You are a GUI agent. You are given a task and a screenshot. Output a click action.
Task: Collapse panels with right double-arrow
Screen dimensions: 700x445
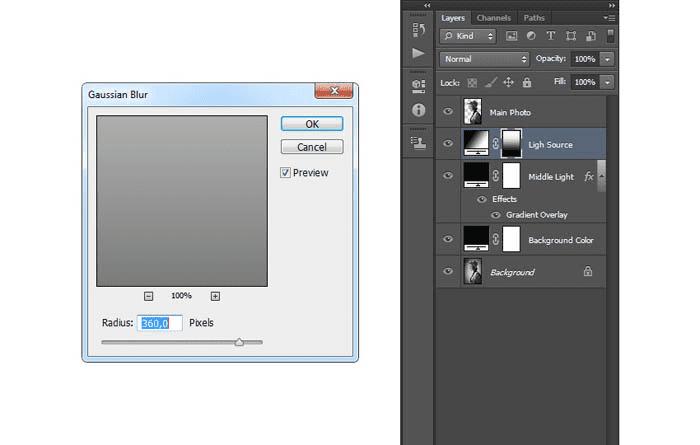coord(612,5)
